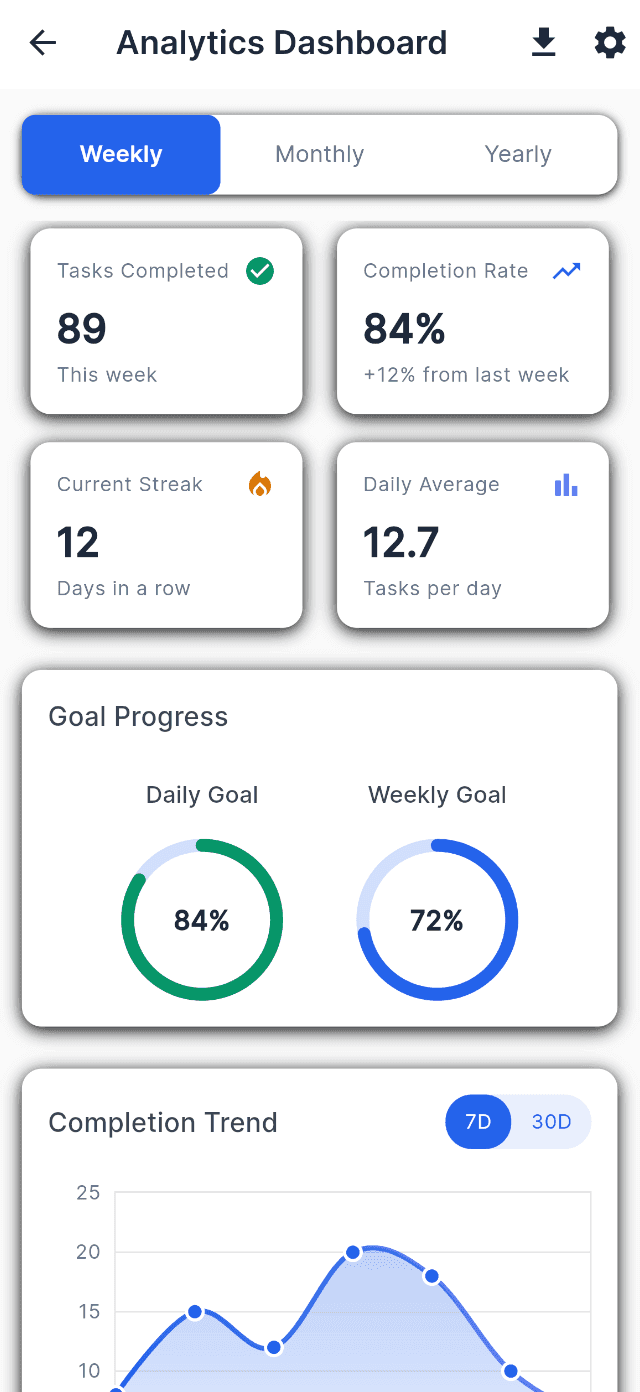Image resolution: width=640 pixels, height=1392 pixels.
Task: Switch to the Monthly tab
Action: click(x=320, y=154)
